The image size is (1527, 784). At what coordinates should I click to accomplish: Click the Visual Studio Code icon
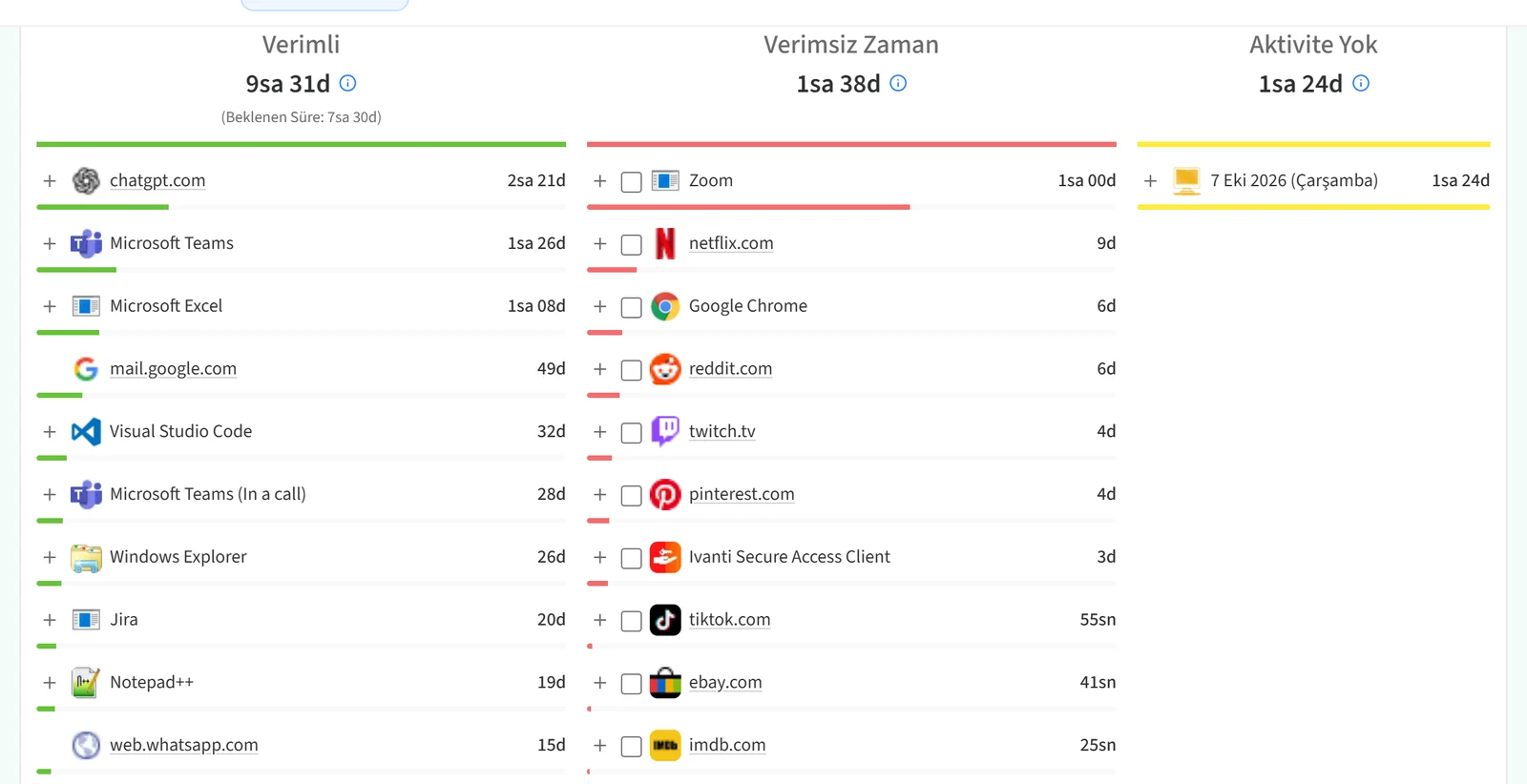[86, 432]
